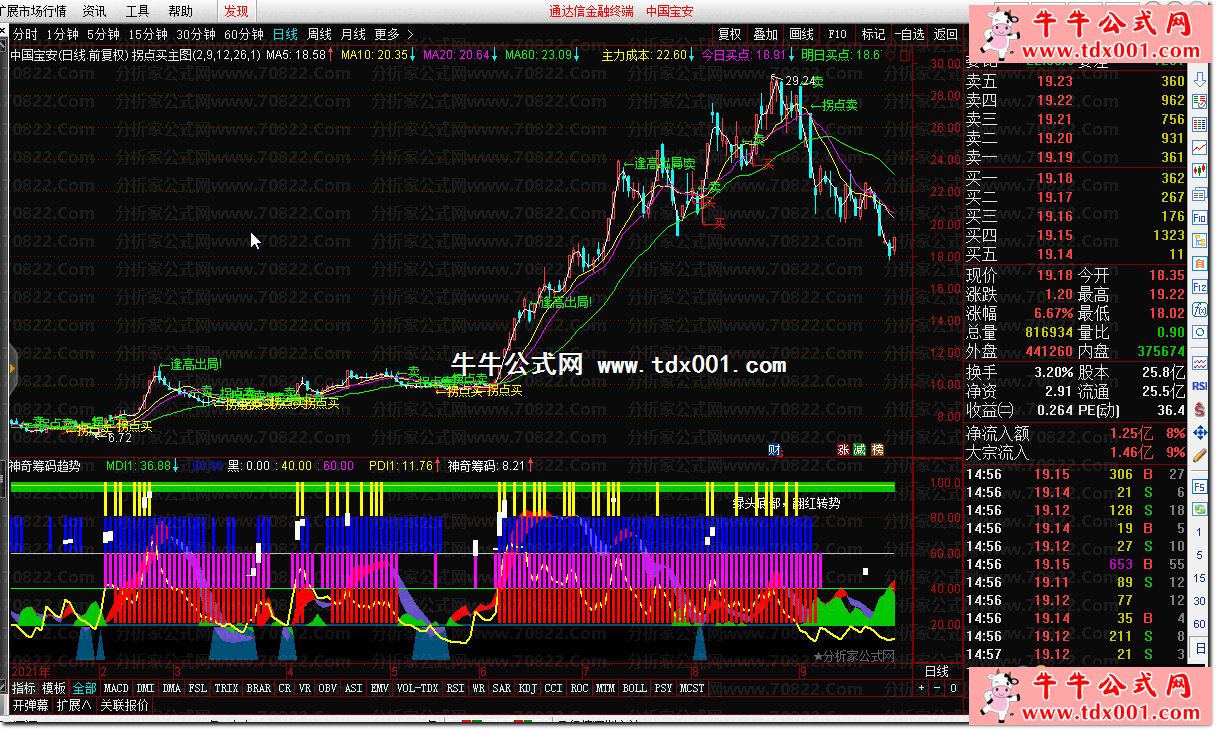The width and height of the screenshot is (1217, 730).
Task: Open the 帮助 menu
Action: pyautogui.click(x=181, y=11)
